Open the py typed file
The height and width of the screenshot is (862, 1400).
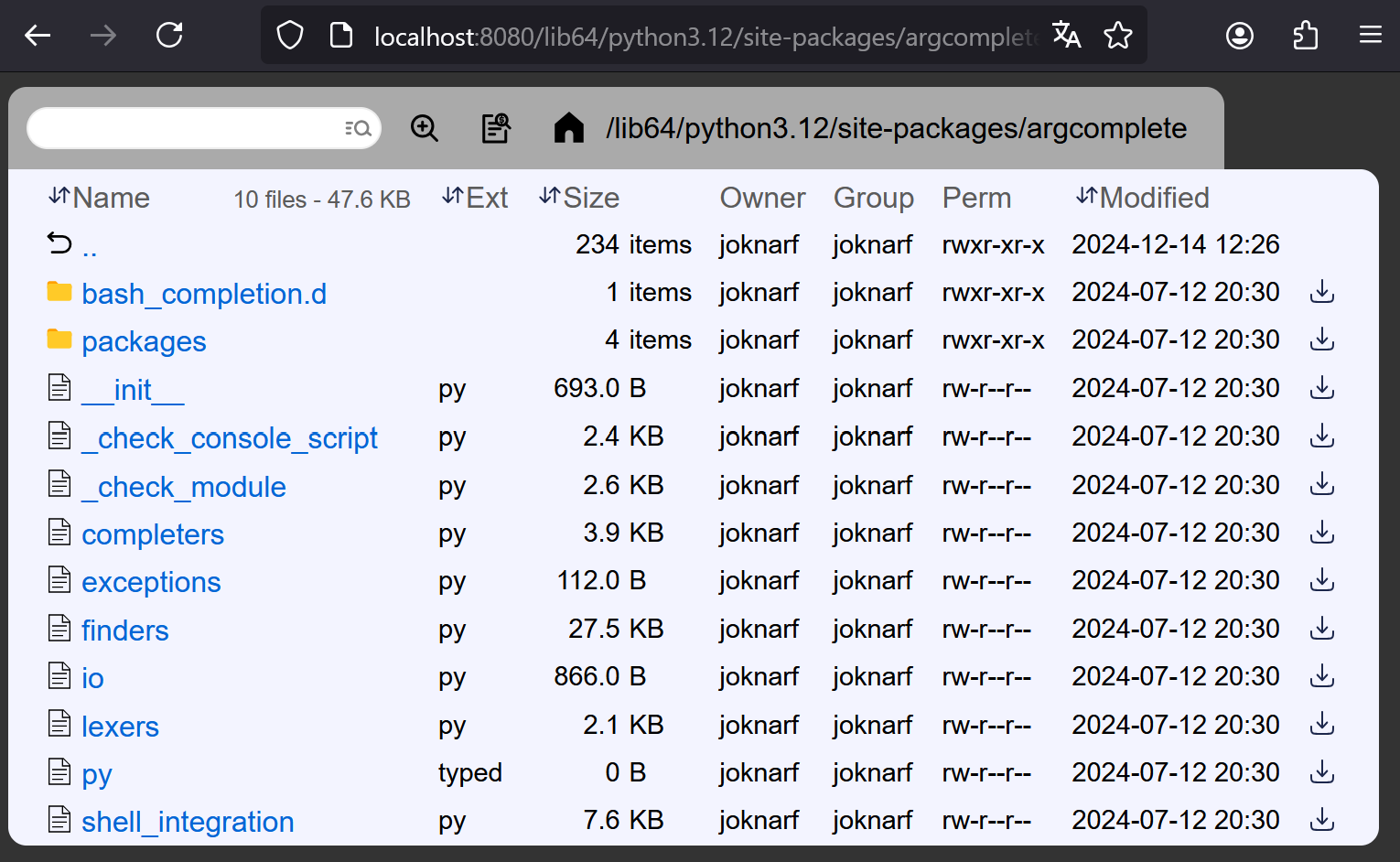coord(97,776)
